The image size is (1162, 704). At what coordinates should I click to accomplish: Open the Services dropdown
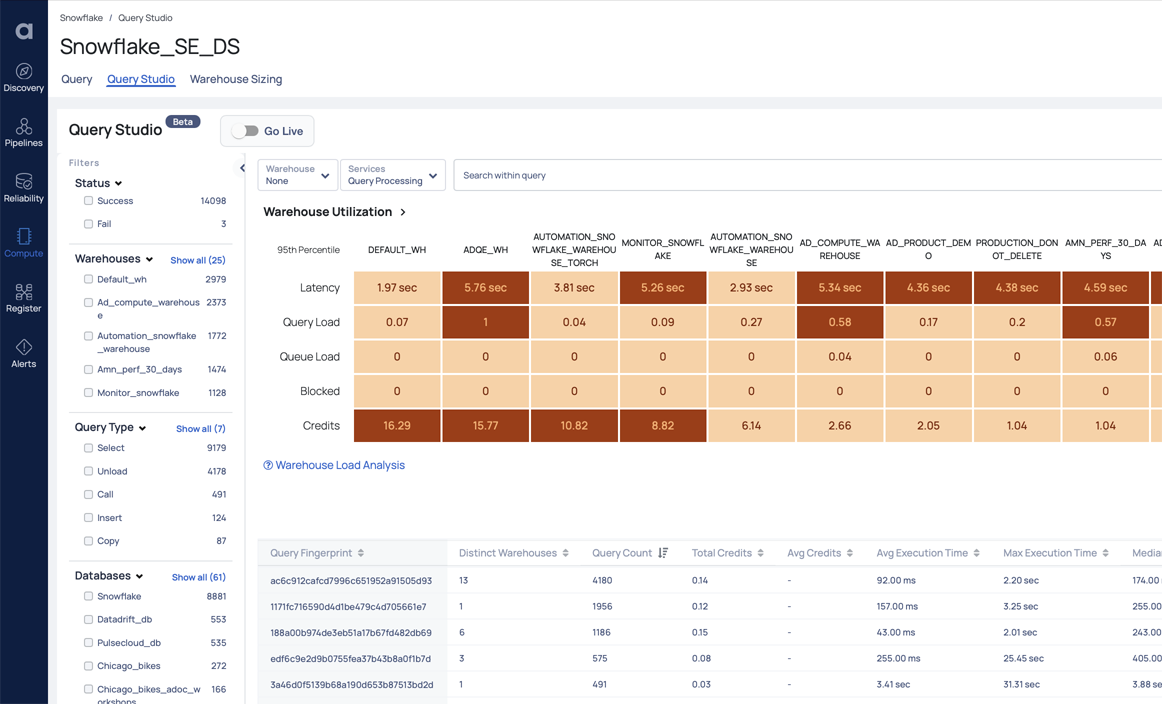point(392,175)
